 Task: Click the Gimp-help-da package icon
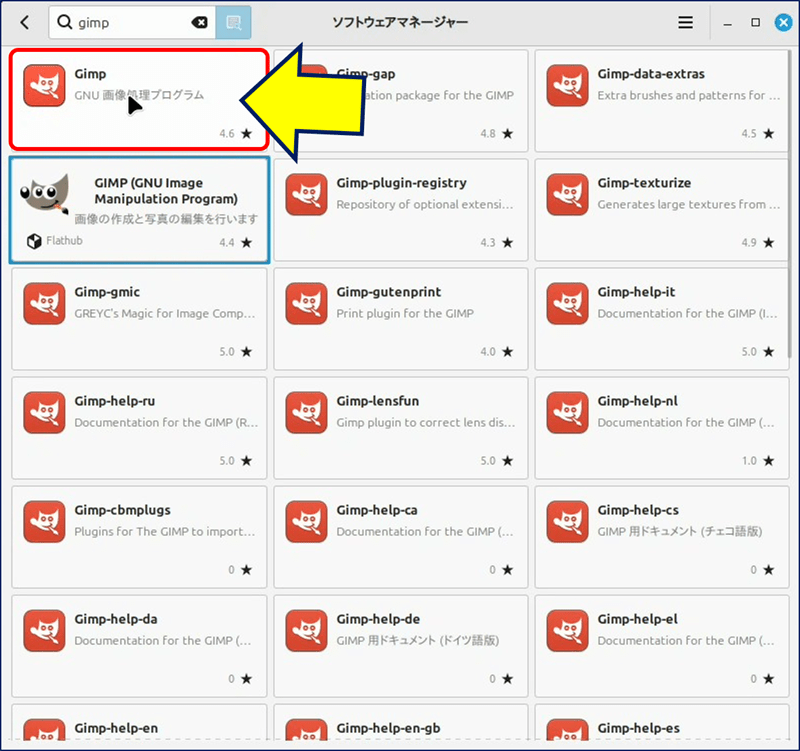[44, 631]
